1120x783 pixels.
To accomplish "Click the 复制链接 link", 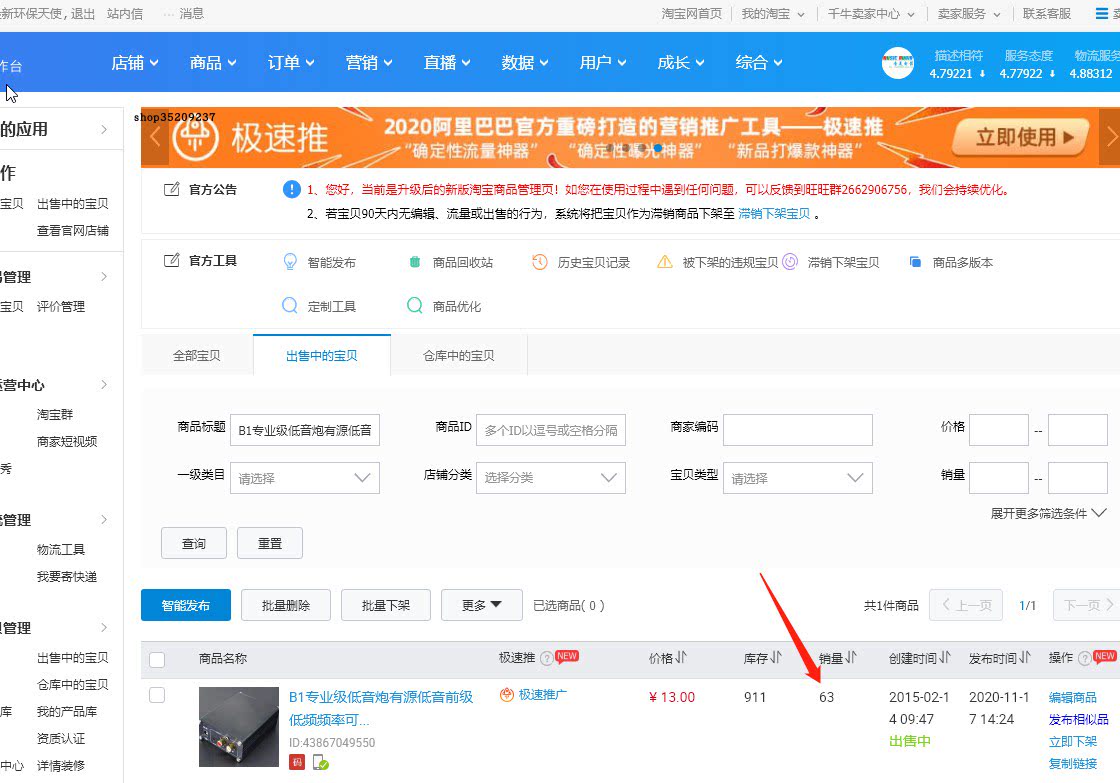I will [x=1072, y=764].
